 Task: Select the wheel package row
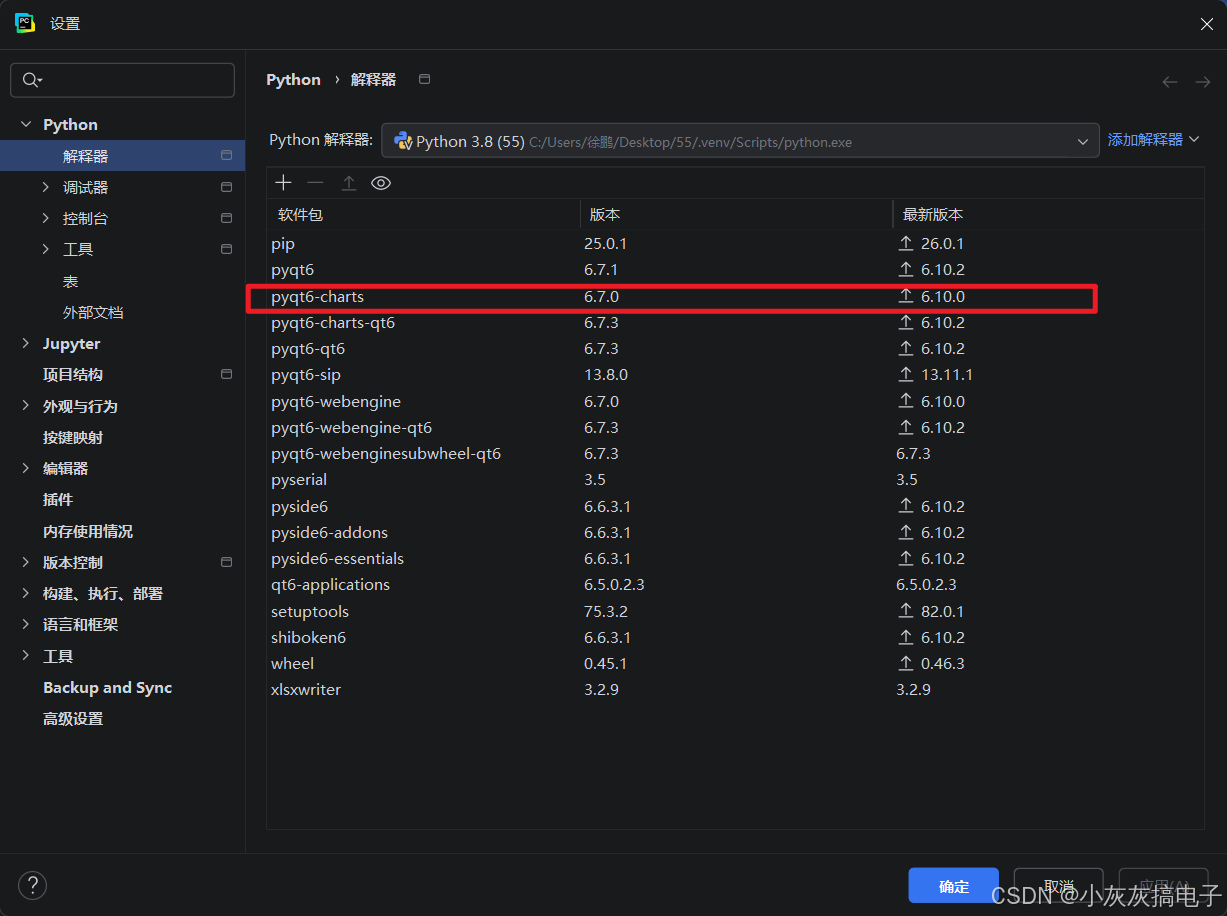(x=735, y=663)
